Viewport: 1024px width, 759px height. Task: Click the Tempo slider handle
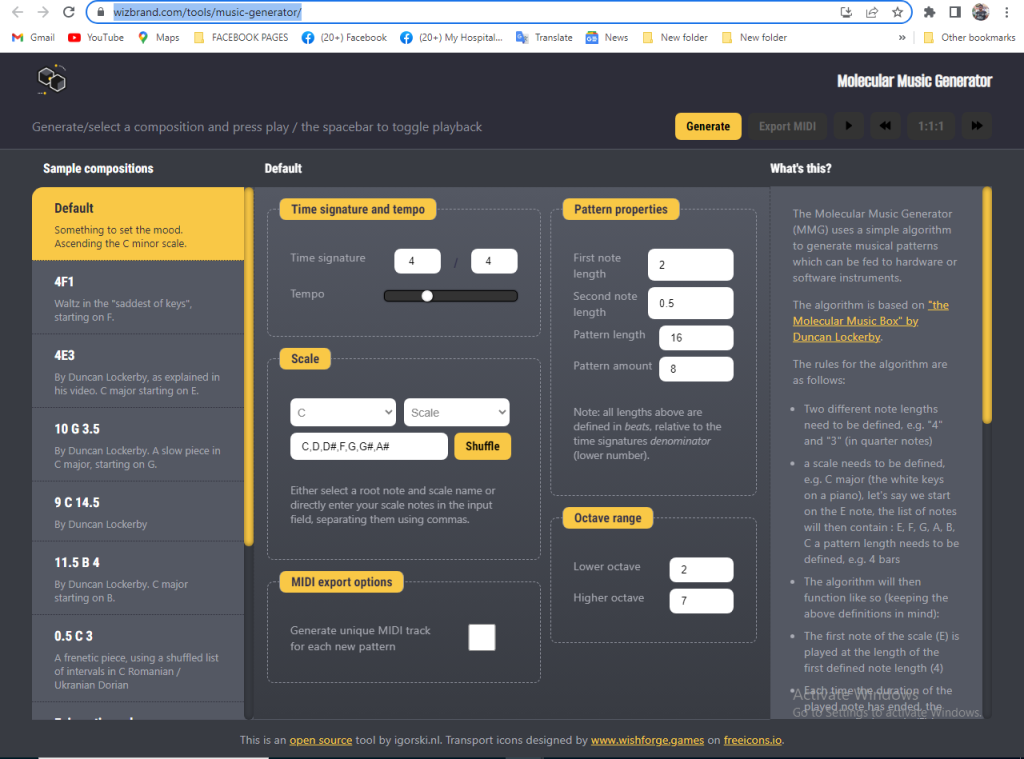tap(427, 296)
